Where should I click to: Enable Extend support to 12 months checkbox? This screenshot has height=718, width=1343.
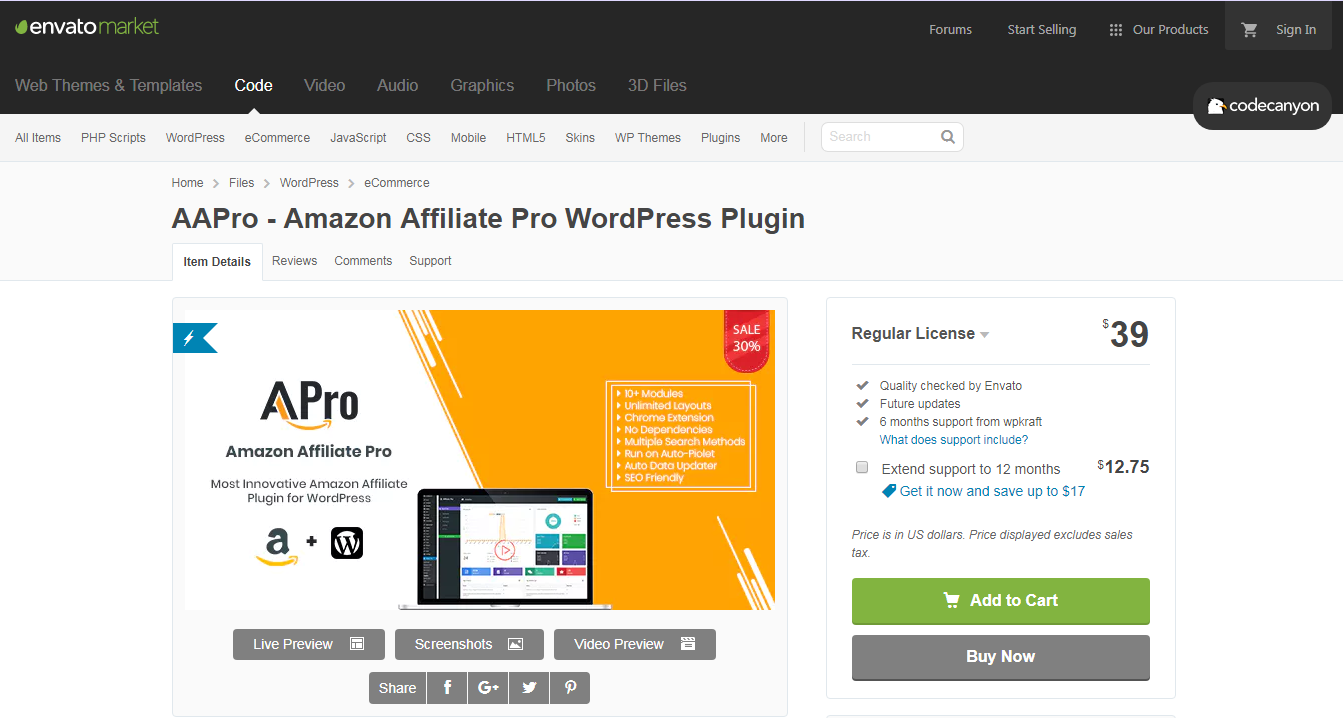pos(862,467)
